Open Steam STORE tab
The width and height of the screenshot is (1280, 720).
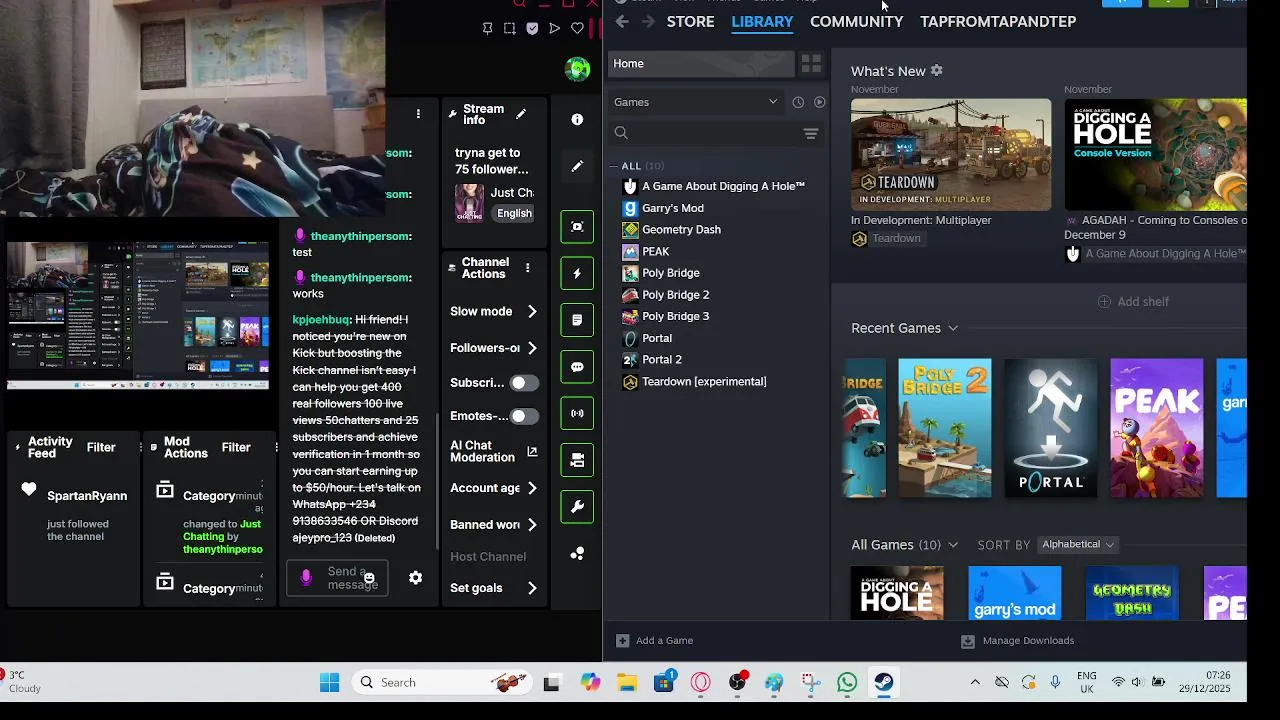(x=690, y=21)
